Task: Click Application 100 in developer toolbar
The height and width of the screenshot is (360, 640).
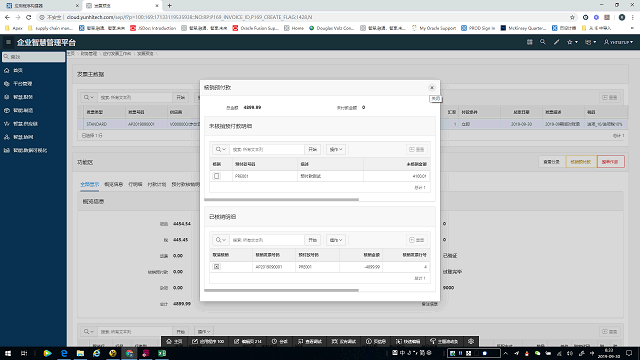Action: coord(208,341)
